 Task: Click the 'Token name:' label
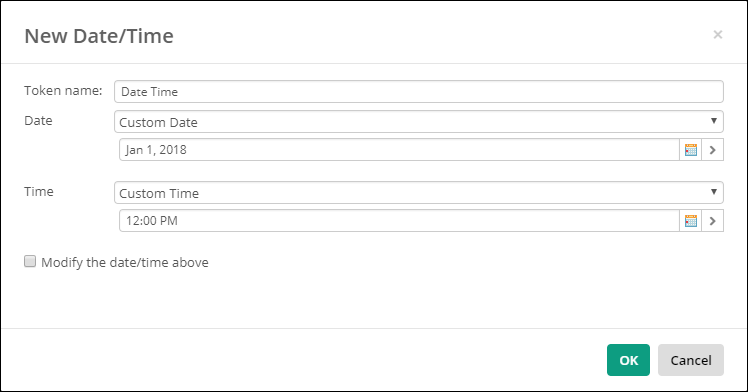63,91
